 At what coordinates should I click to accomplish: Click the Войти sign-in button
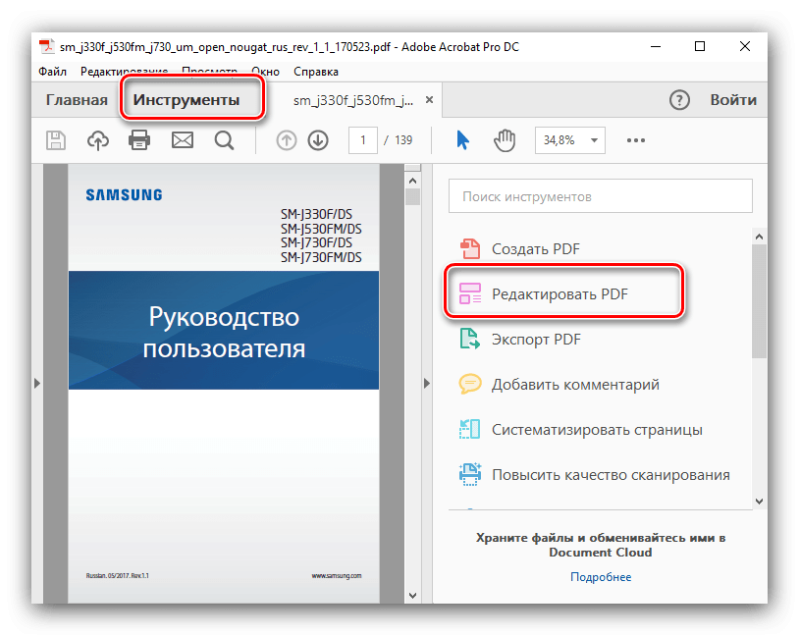pyautogui.click(x=733, y=100)
